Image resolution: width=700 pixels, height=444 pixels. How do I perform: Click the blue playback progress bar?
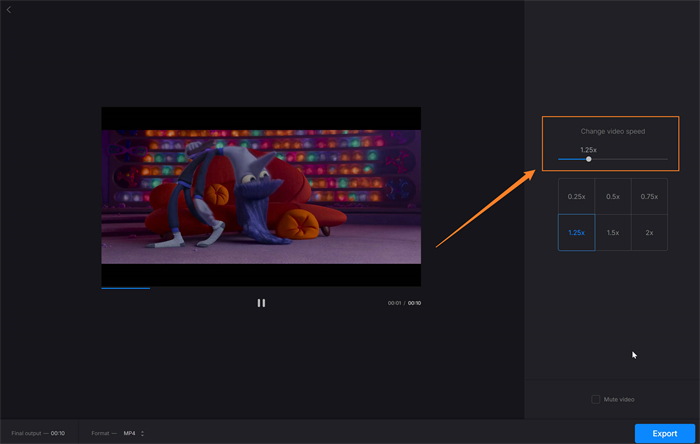[x=125, y=288]
